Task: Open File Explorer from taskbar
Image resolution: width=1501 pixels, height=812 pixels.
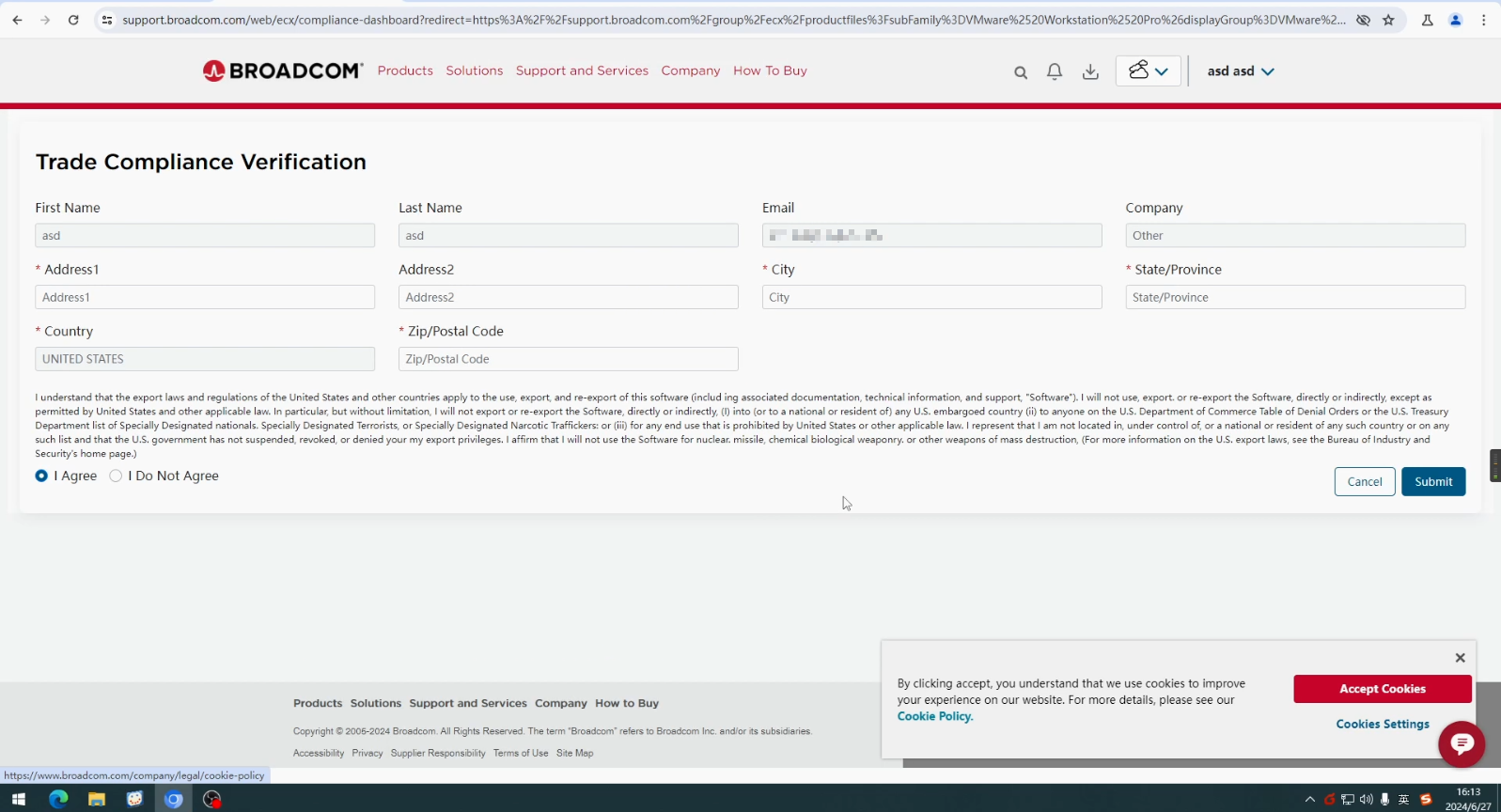Action: point(96,799)
